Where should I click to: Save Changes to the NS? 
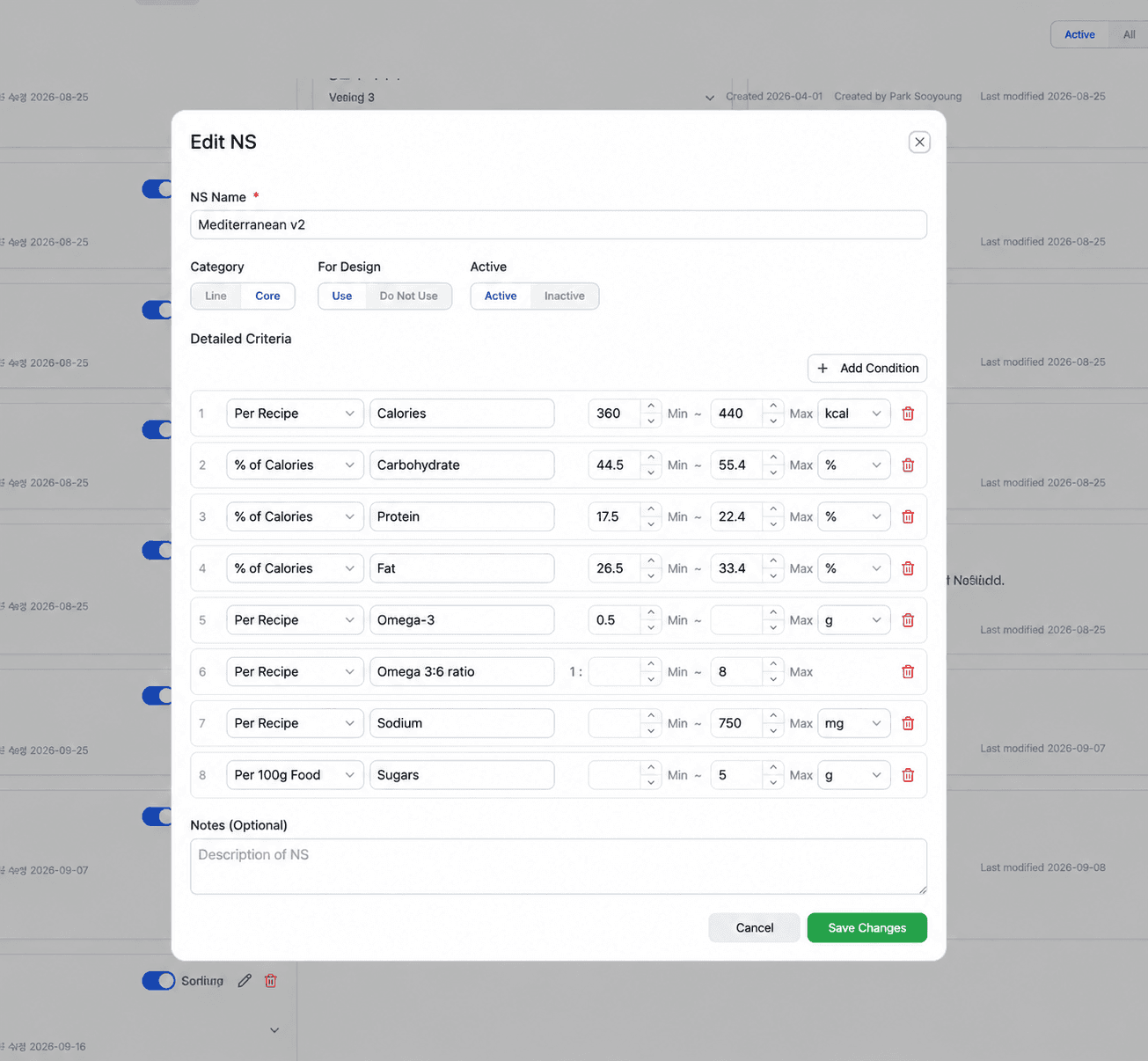(867, 928)
